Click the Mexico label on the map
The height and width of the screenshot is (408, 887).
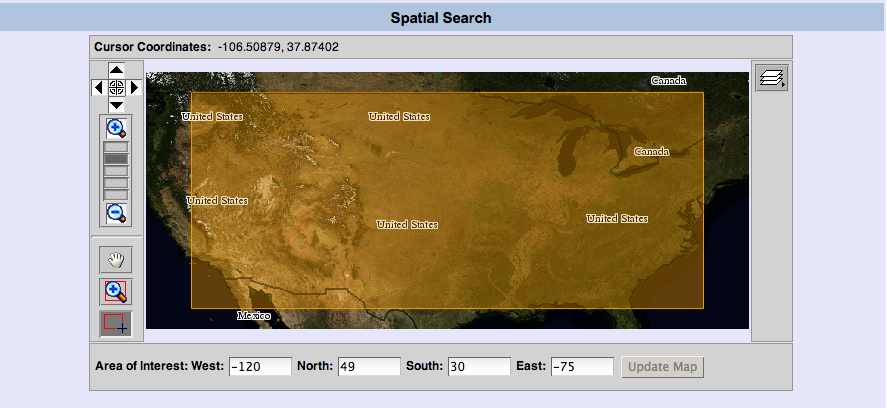(253, 316)
